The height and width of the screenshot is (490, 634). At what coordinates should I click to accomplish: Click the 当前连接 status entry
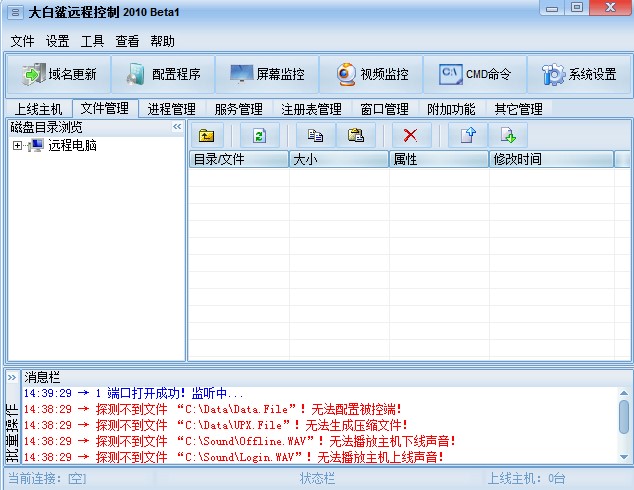tap(47, 479)
